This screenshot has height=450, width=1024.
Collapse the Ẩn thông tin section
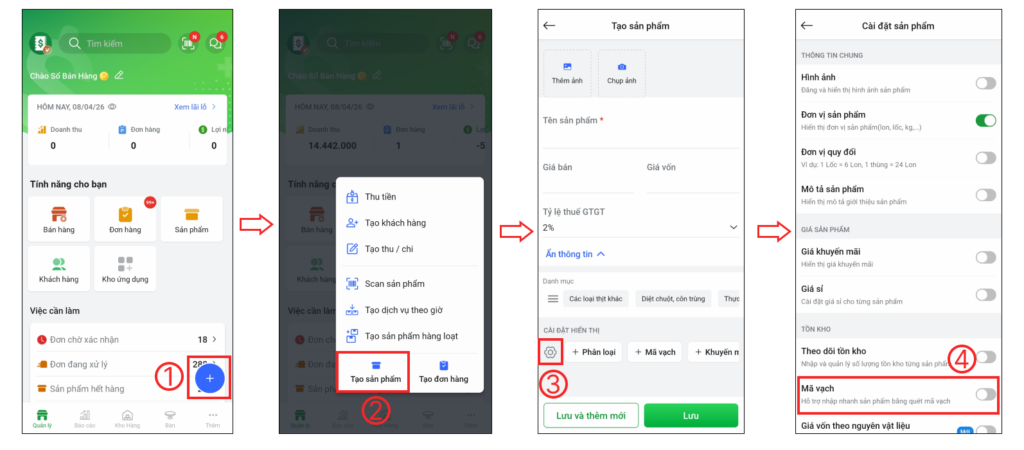574,254
